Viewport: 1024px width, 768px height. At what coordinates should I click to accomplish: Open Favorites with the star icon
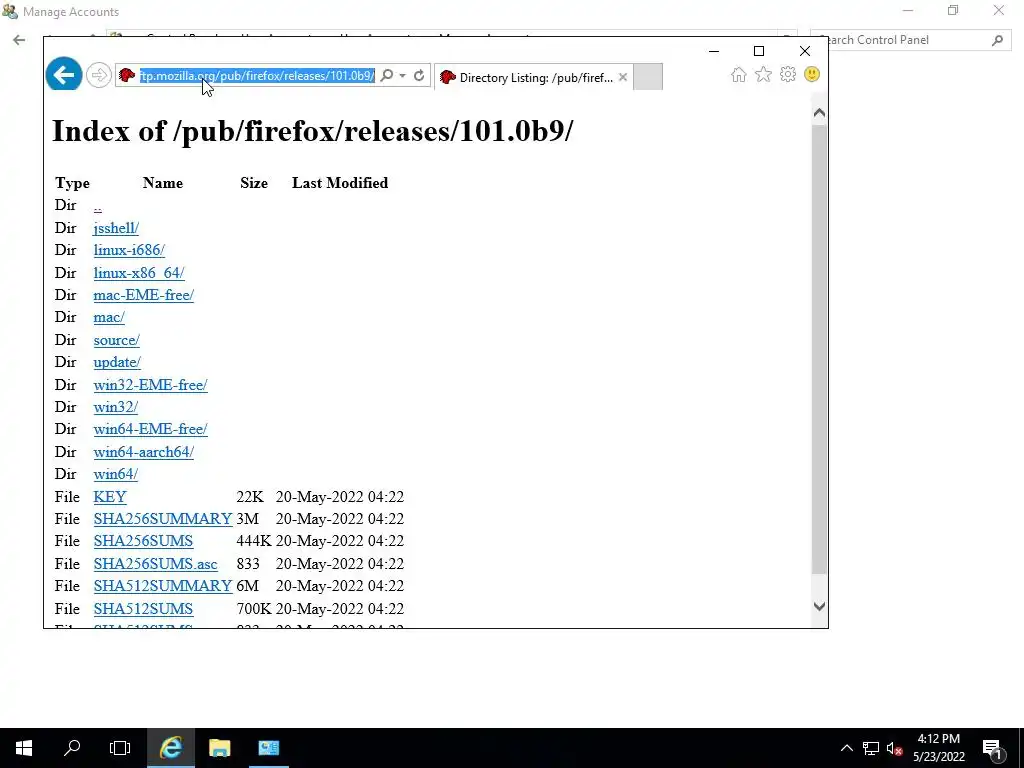pyautogui.click(x=763, y=75)
